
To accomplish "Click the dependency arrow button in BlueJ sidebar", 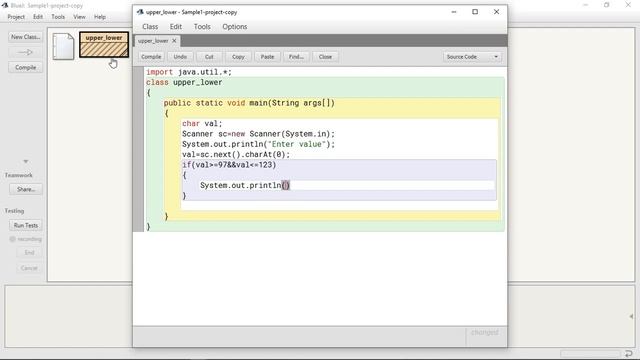I will [x=25, y=52].
